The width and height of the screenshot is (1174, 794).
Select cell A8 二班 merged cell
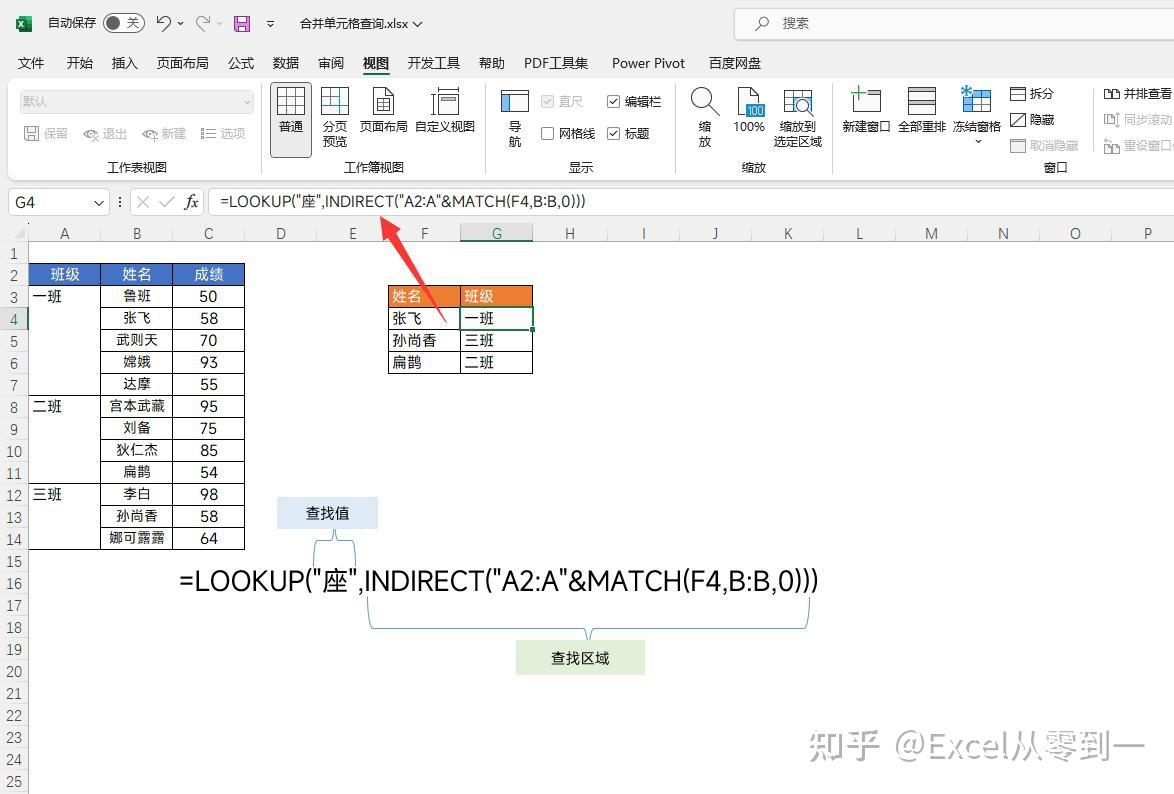64,440
